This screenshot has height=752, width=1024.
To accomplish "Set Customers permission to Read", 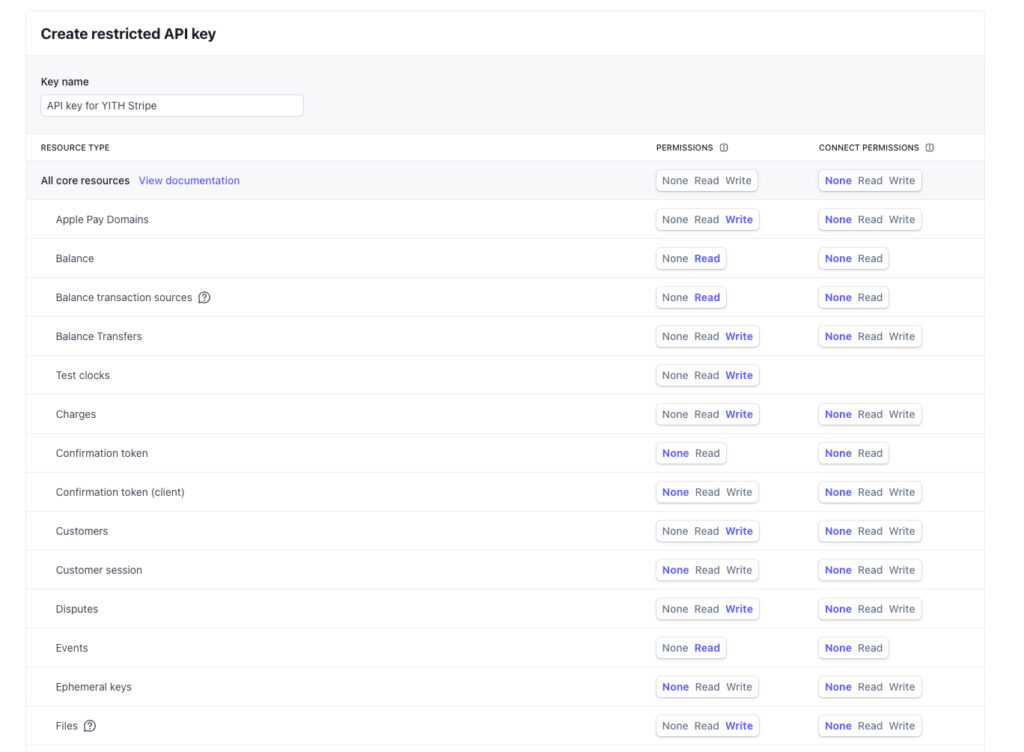I will (x=706, y=531).
